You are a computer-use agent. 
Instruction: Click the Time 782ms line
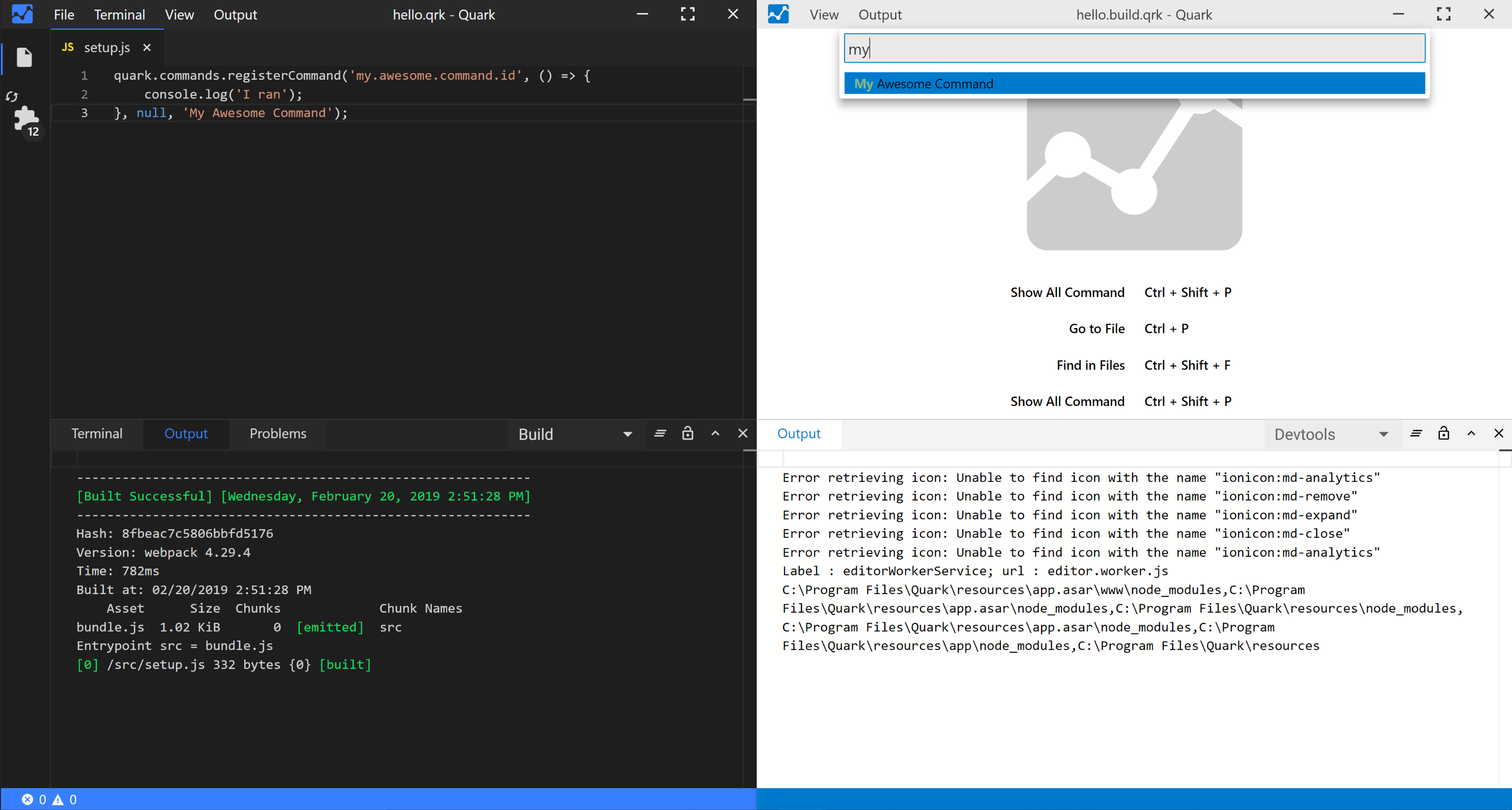click(x=118, y=571)
